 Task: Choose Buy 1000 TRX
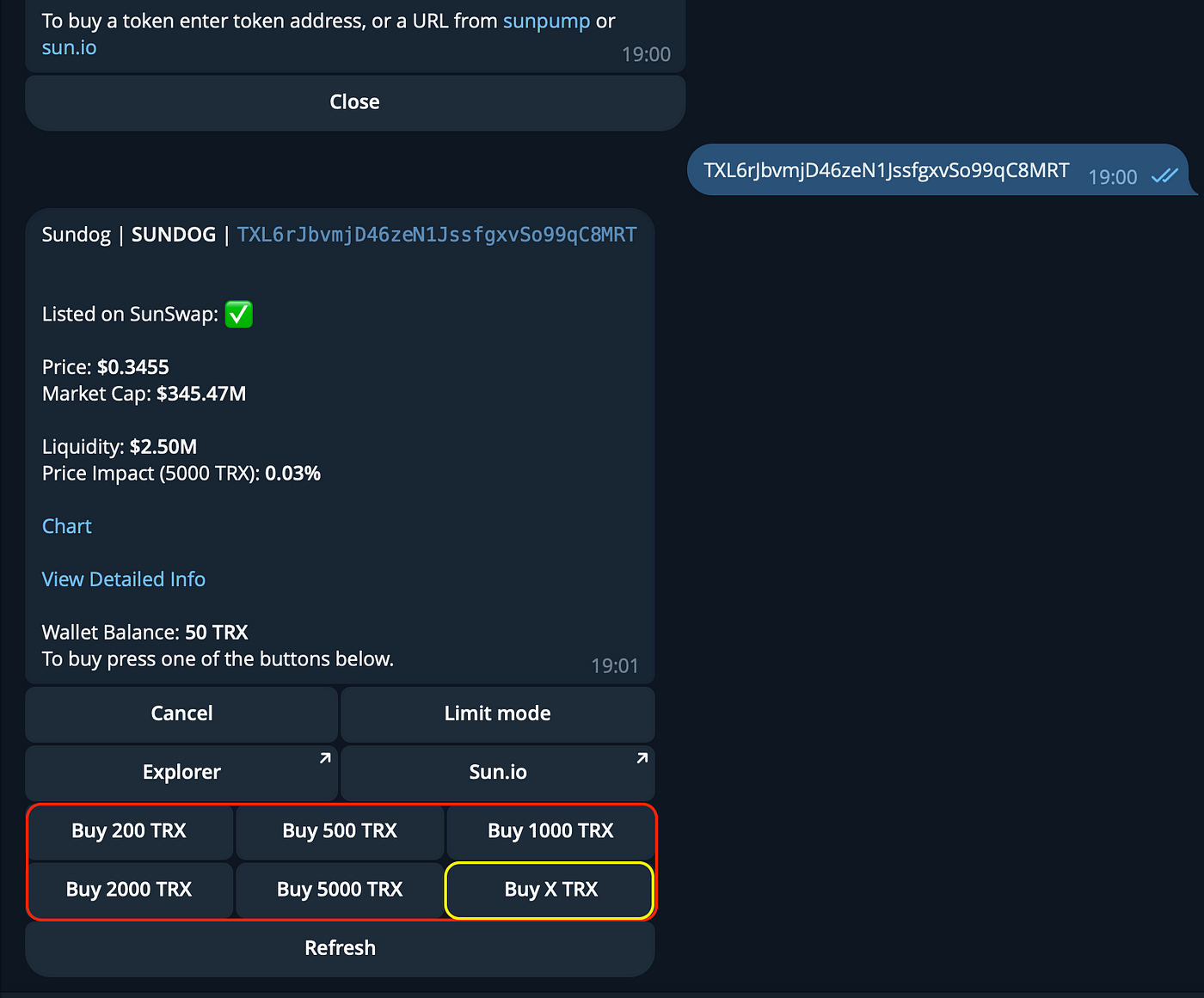550,831
